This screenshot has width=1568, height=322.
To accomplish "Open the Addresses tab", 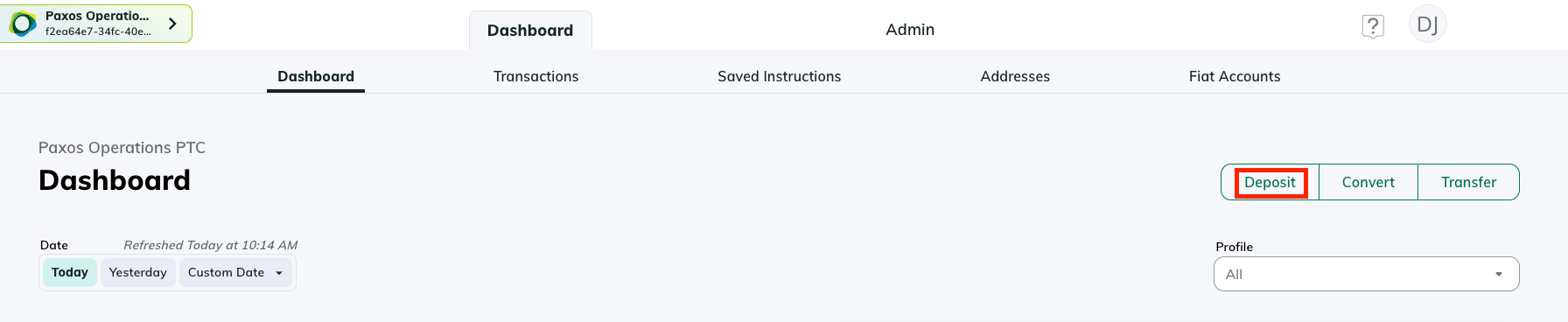I will coord(1015,76).
